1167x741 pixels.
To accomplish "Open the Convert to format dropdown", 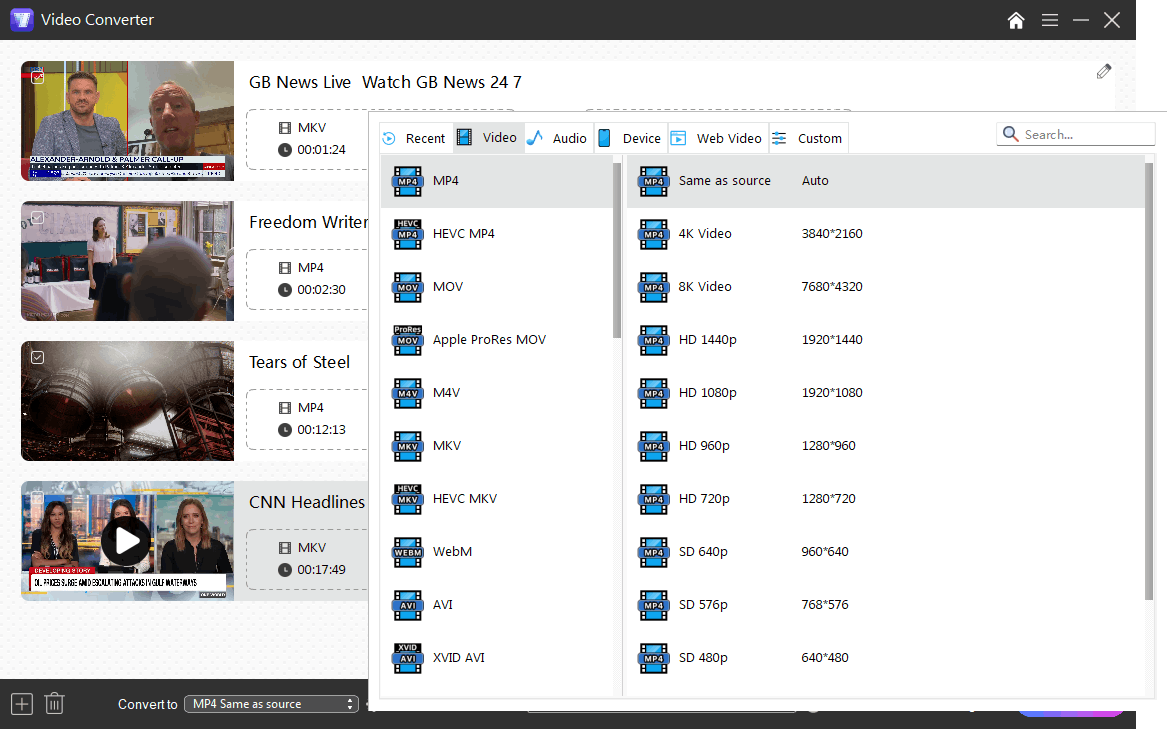I will pyautogui.click(x=272, y=704).
